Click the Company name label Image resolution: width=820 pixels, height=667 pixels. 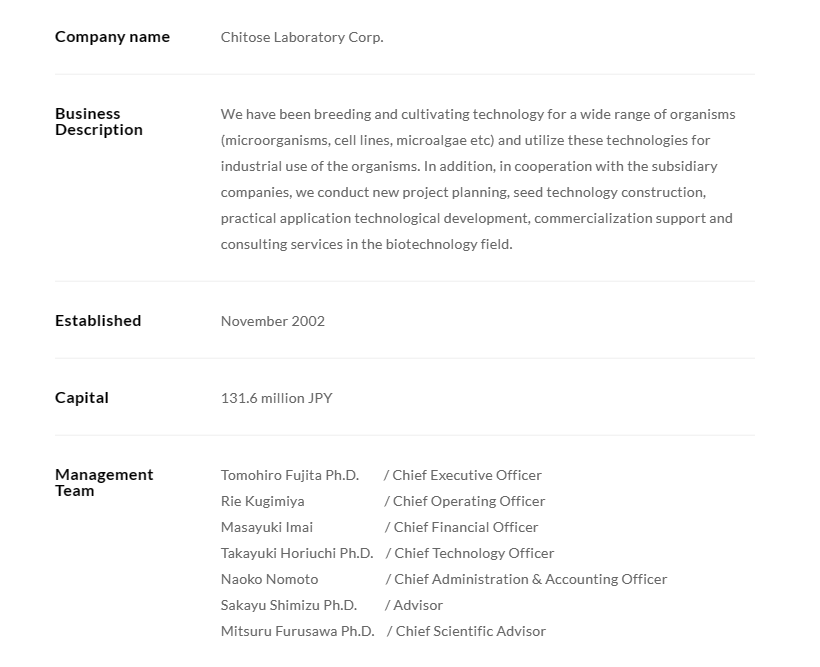click(x=112, y=37)
